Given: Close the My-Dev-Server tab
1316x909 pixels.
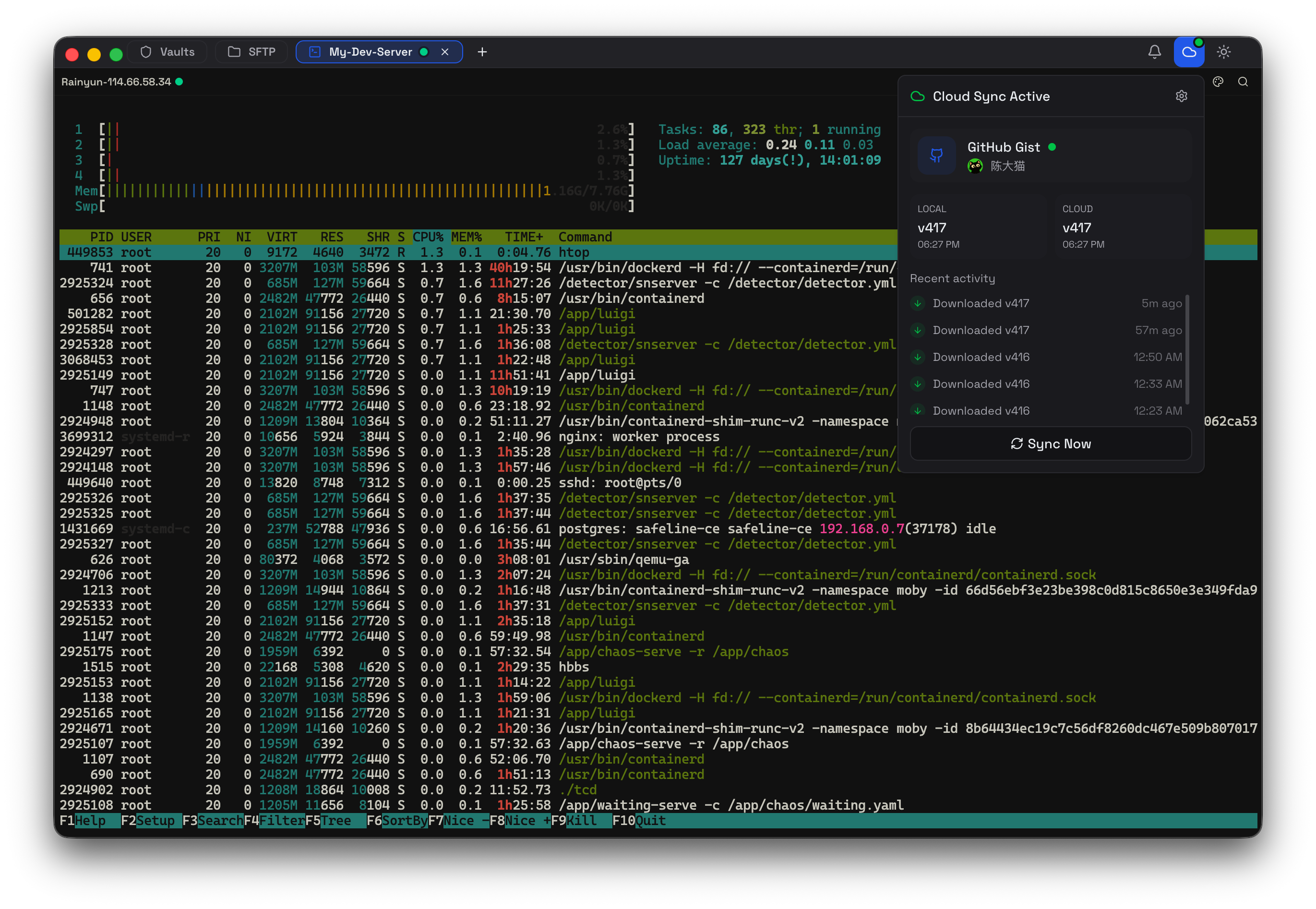Looking at the screenshot, I should pos(444,51).
